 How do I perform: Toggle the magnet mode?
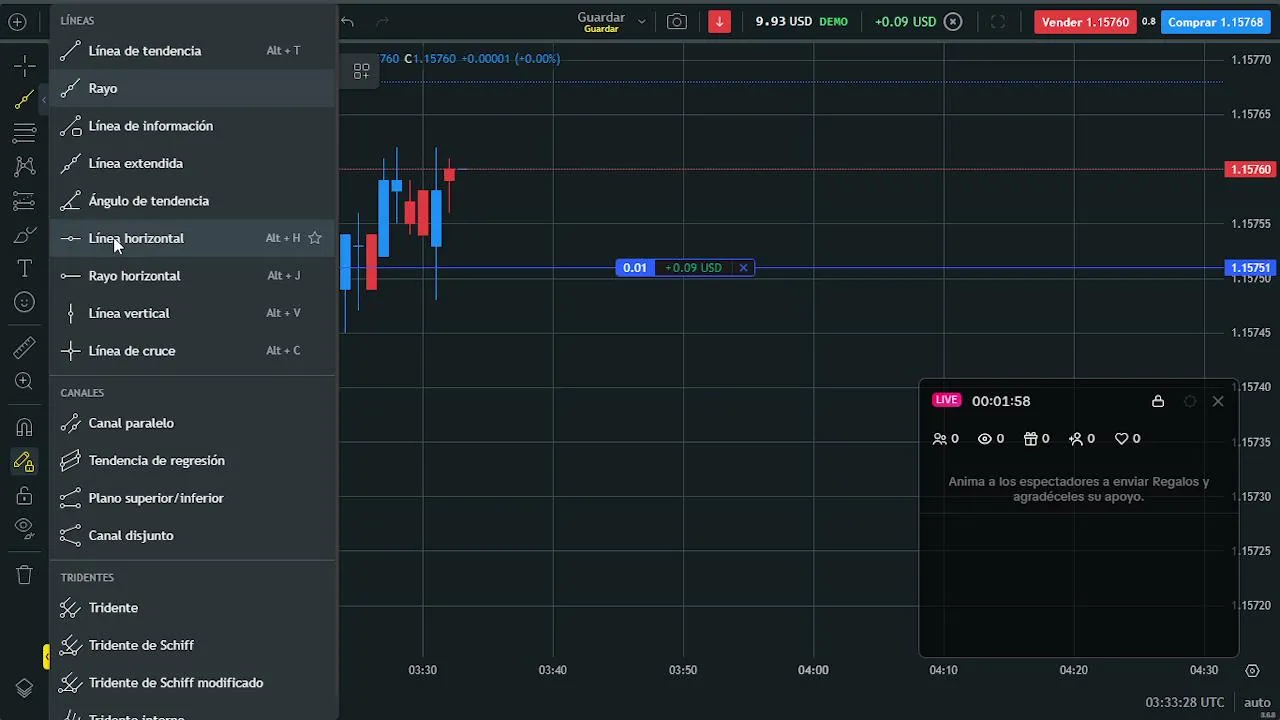25,428
